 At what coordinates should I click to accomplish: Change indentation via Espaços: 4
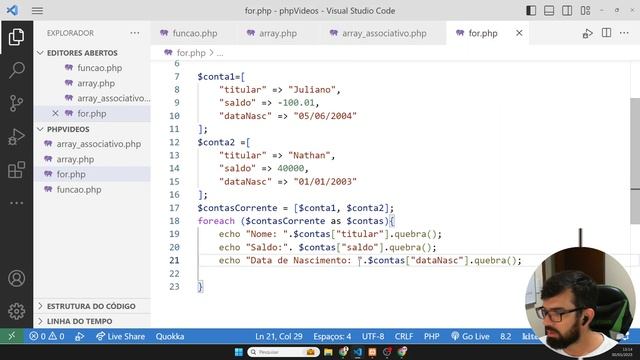(x=332, y=336)
